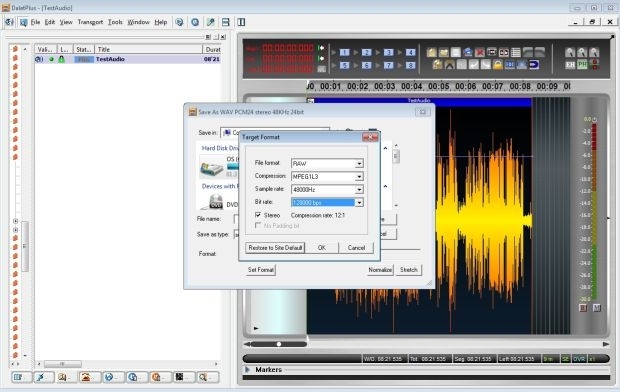Click the blue magnet snap icon
The image size is (620, 392).
point(534,64)
